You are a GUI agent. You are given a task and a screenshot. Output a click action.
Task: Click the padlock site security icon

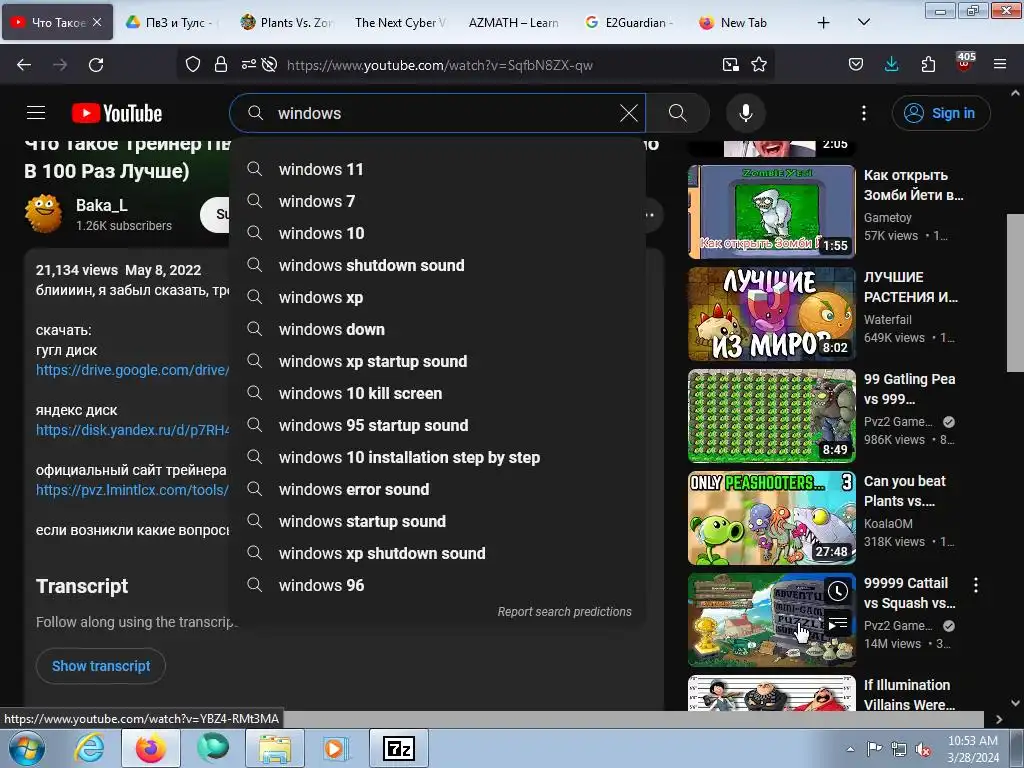221,64
